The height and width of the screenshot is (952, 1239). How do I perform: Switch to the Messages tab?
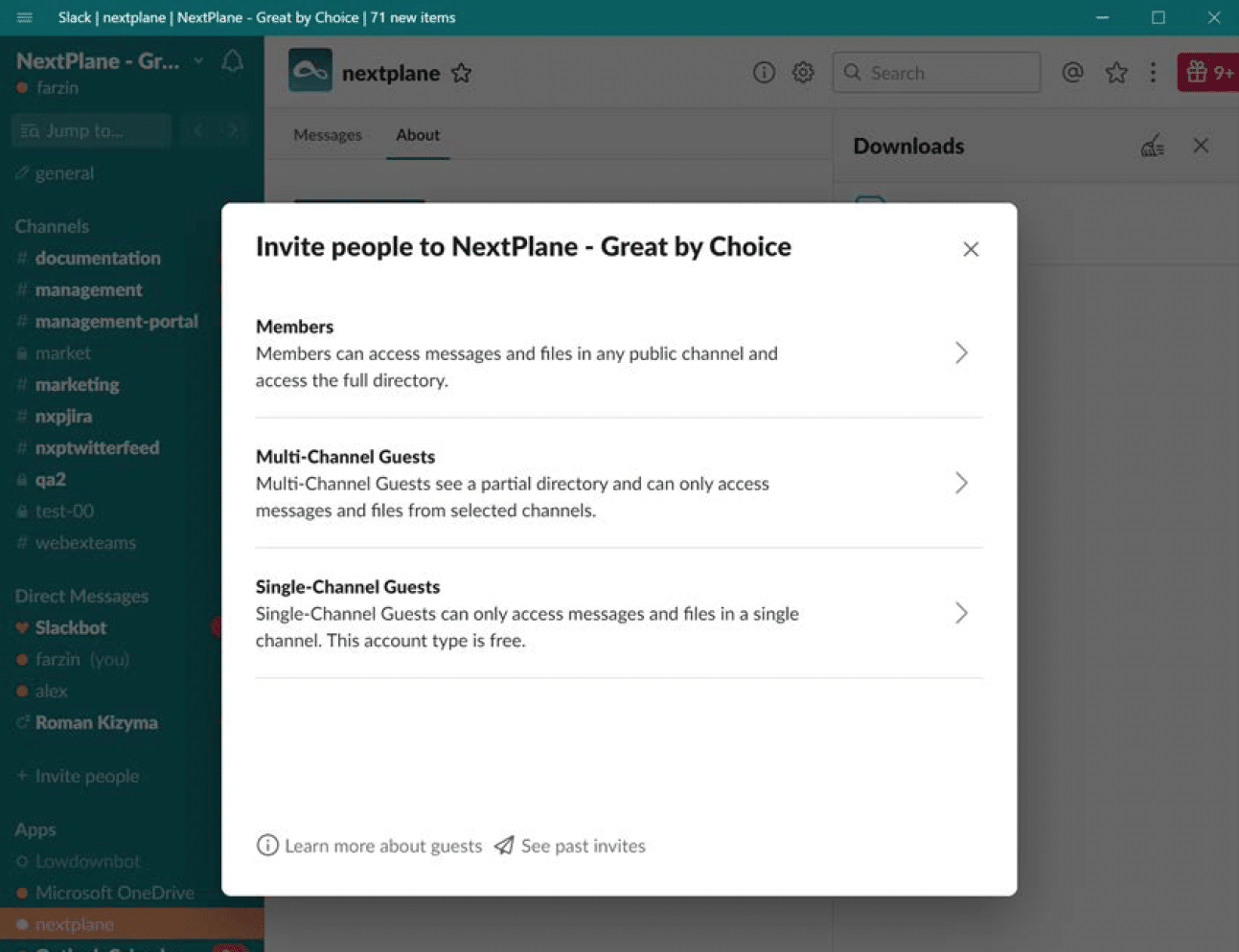[x=327, y=135]
